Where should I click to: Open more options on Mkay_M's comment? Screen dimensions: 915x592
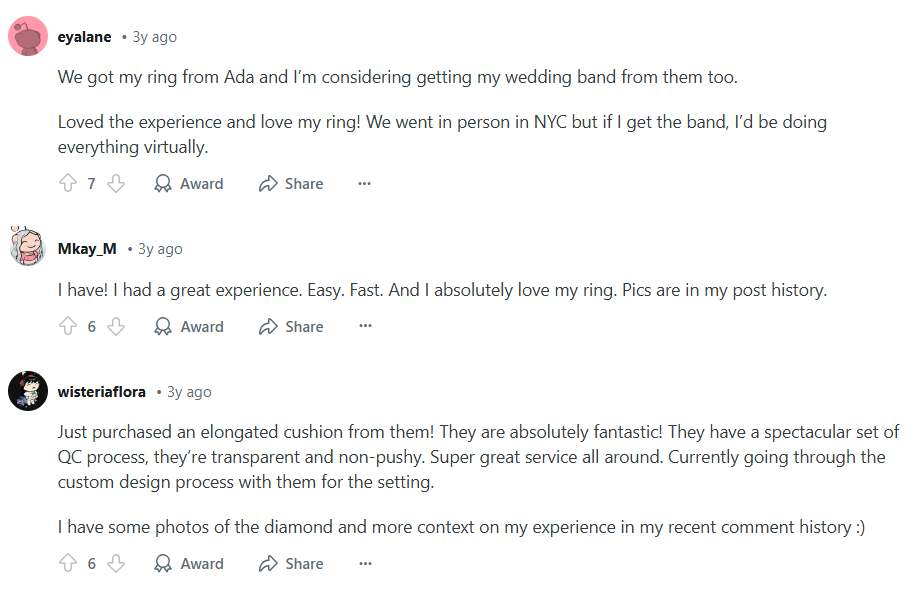click(x=365, y=327)
